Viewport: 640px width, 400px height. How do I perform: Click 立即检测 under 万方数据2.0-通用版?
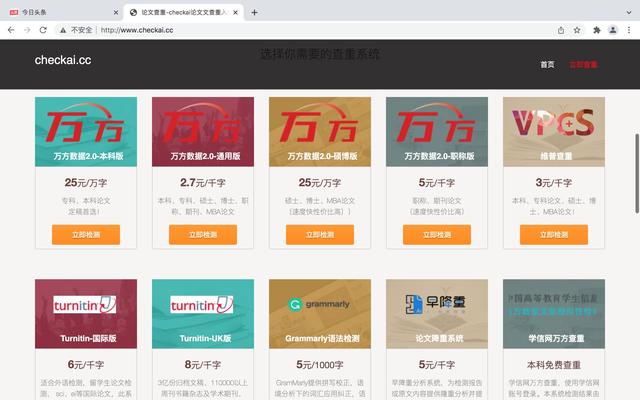[x=203, y=235]
